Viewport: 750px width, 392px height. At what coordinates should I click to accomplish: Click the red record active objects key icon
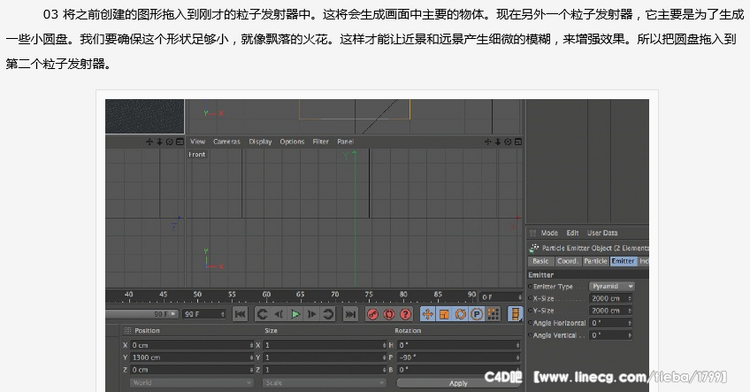[x=373, y=314]
